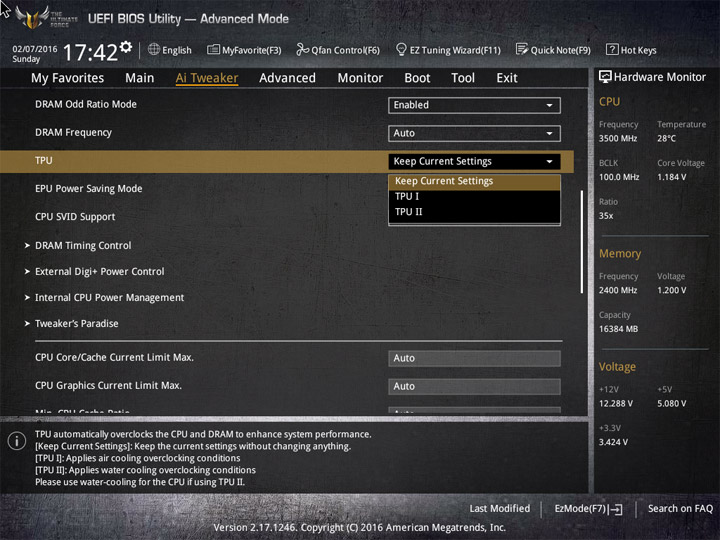Click the memory frequency 2400 MHz value
720x540 pixels.
(618, 290)
